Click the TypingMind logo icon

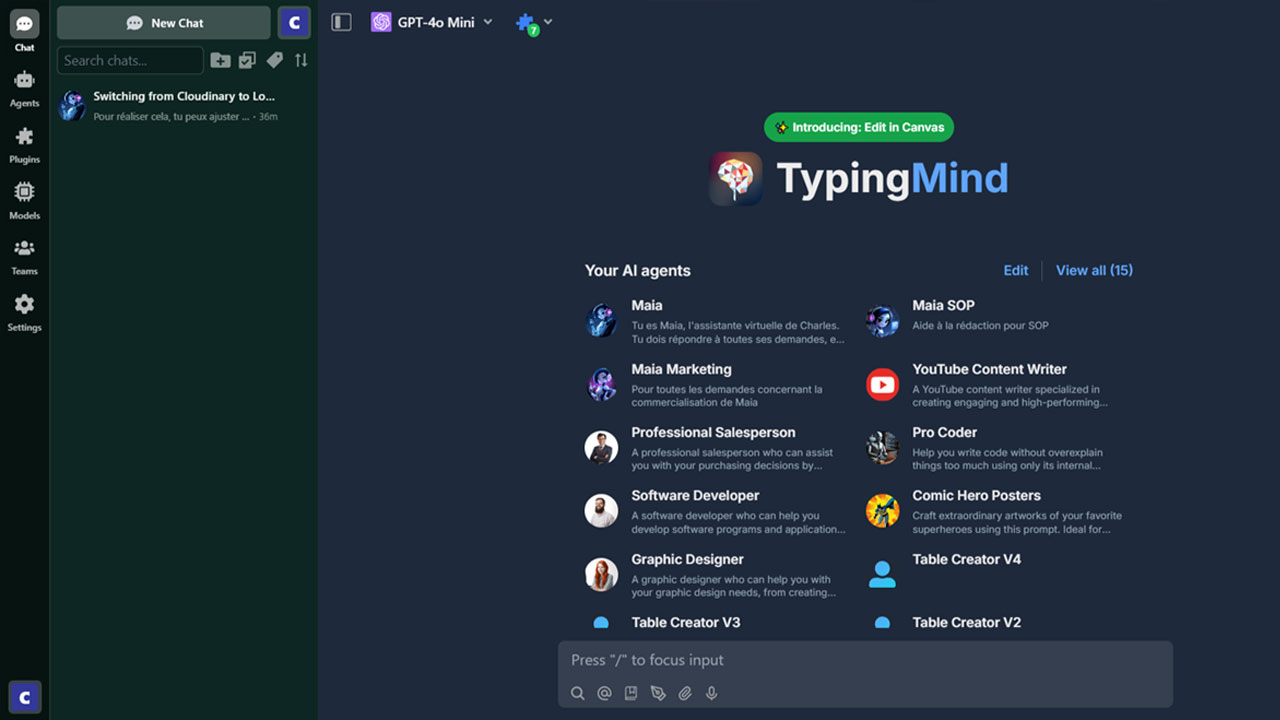(736, 178)
